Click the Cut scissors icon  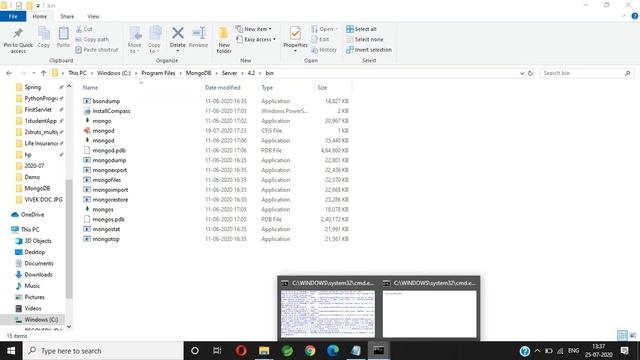coord(79,29)
